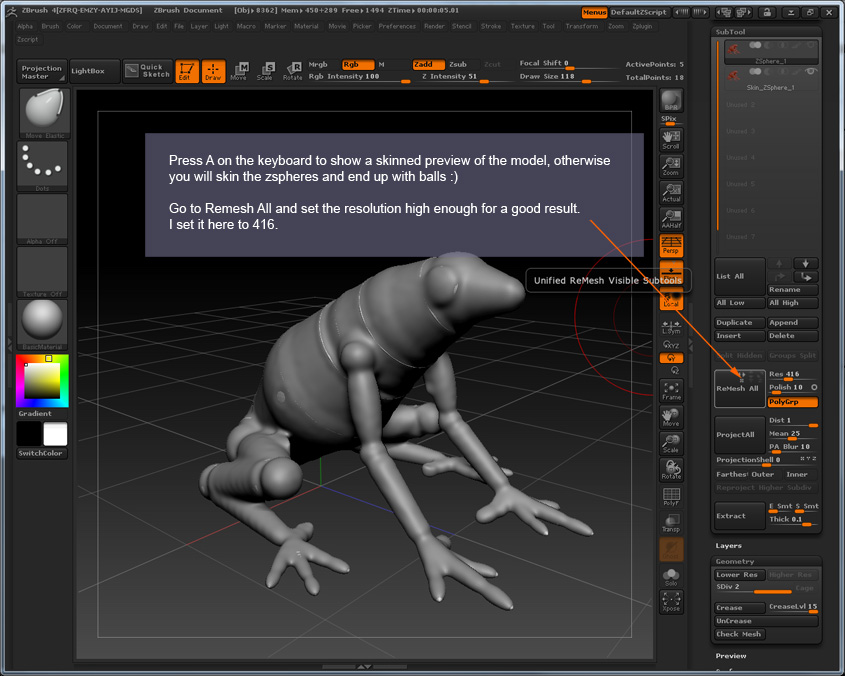This screenshot has height=676, width=845.
Task: Click the Projection Master button
Action: click(x=41, y=72)
